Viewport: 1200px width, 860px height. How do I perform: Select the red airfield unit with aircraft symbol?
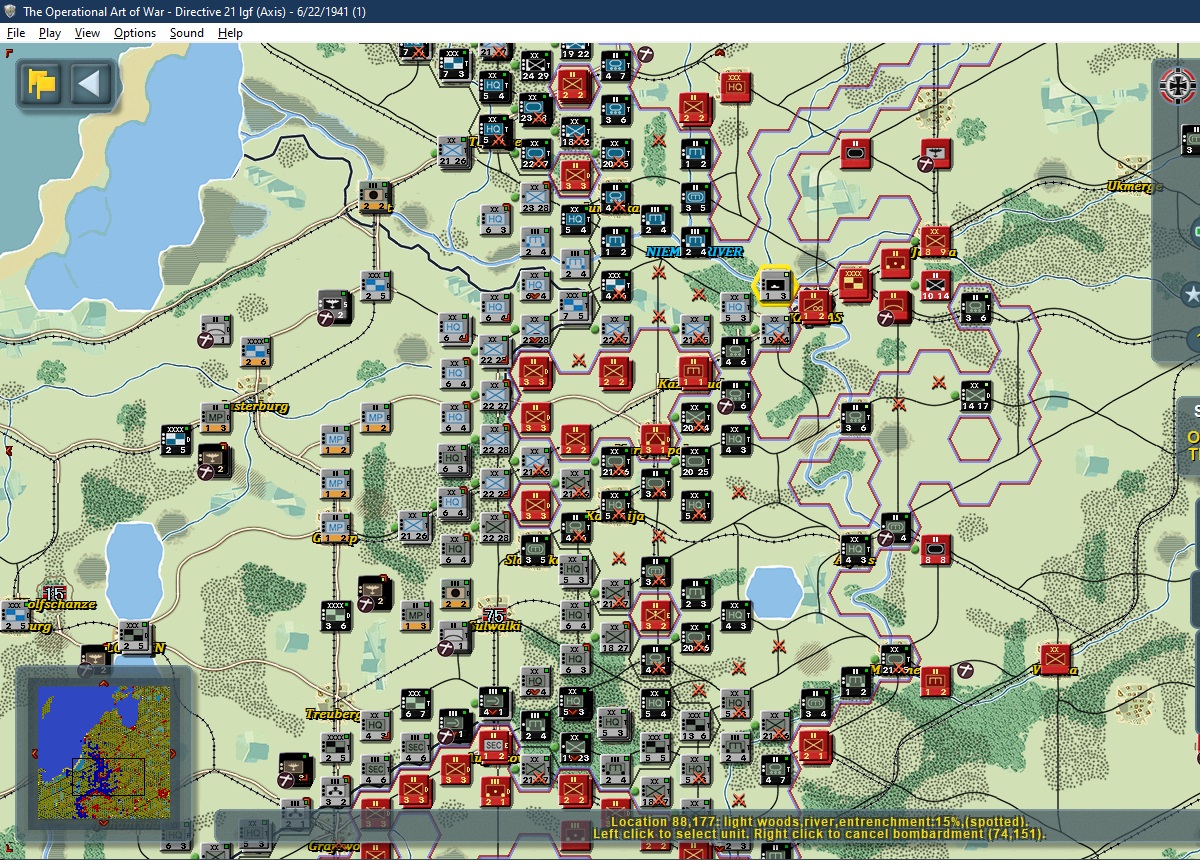934,153
